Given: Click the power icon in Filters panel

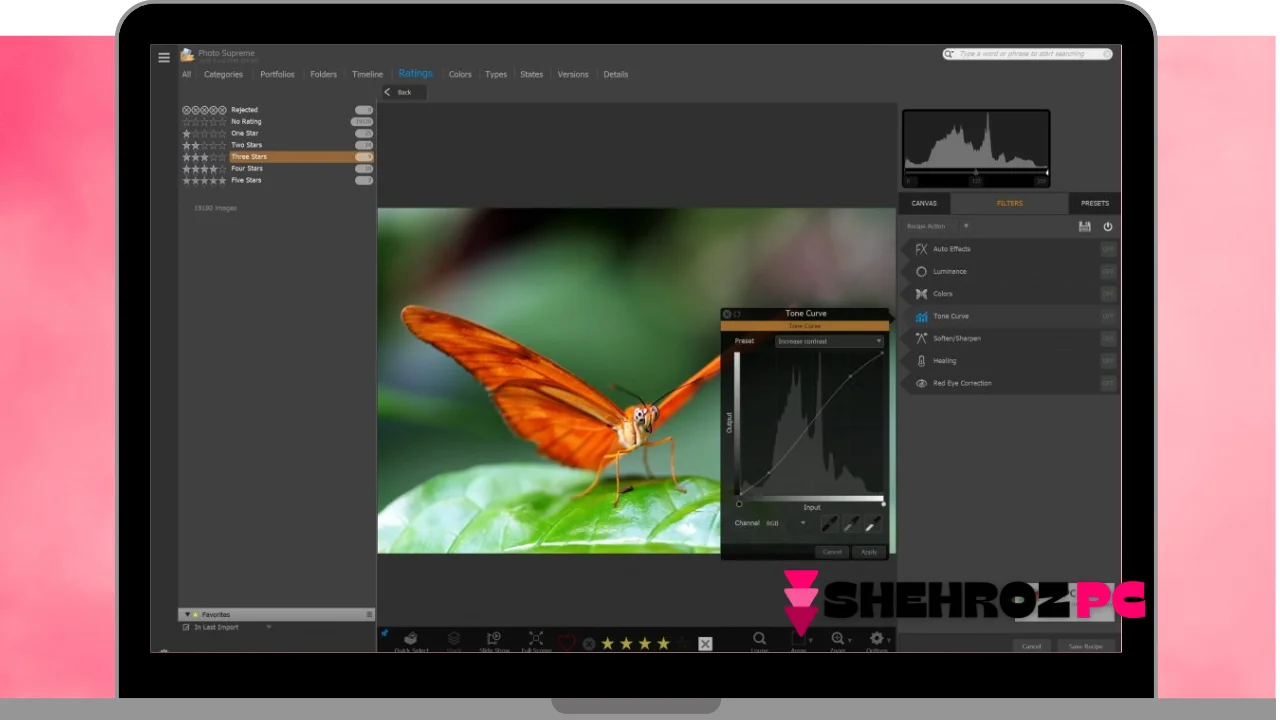Looking at the screenshot, I should pos(1107,227).
